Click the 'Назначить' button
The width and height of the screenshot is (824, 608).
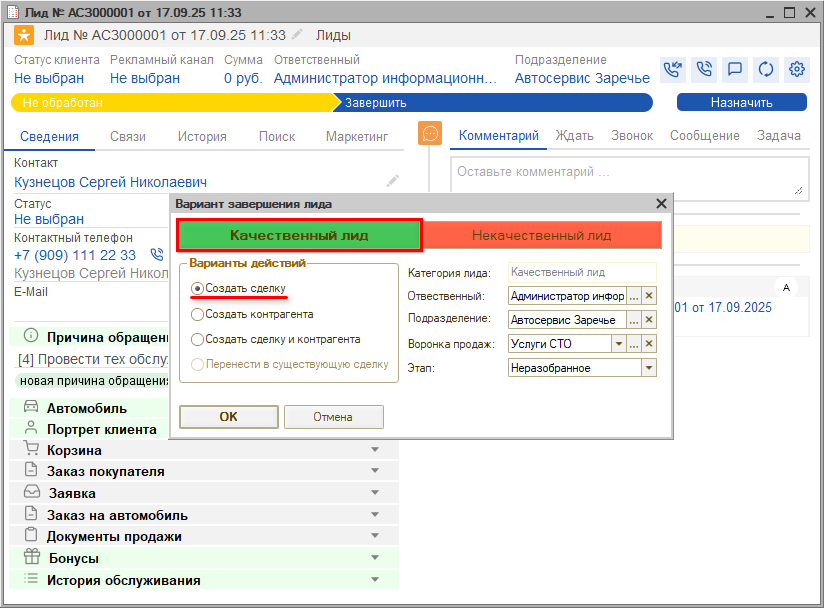click(x=741, y=102)
